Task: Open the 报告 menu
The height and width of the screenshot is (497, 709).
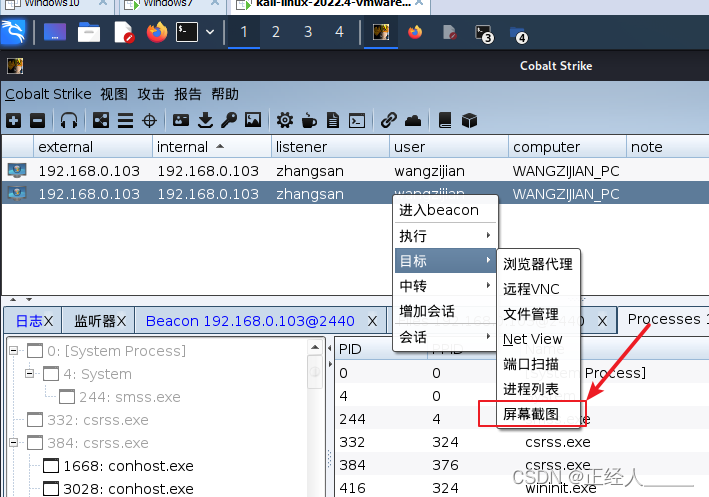Action: coord(188,94)
